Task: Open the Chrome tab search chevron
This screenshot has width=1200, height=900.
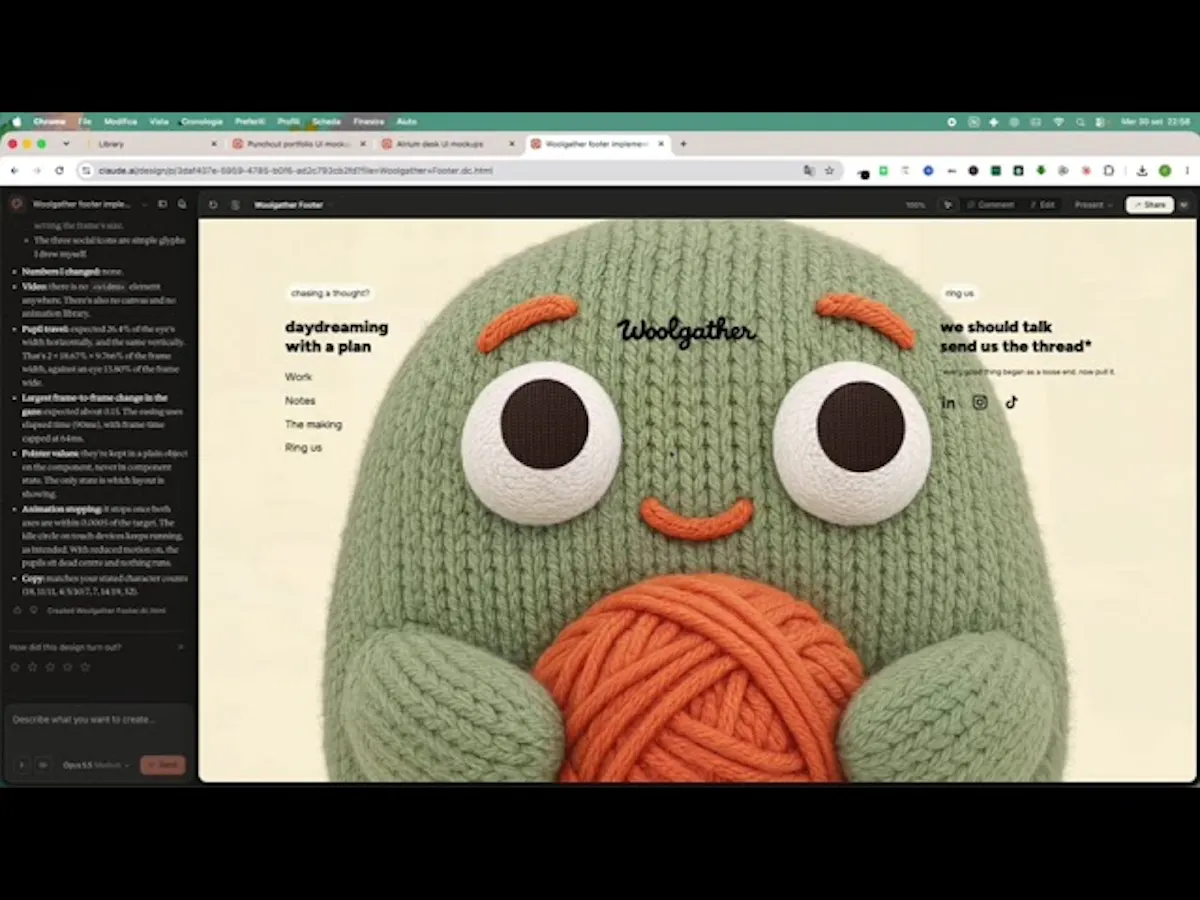Action: 66,144
